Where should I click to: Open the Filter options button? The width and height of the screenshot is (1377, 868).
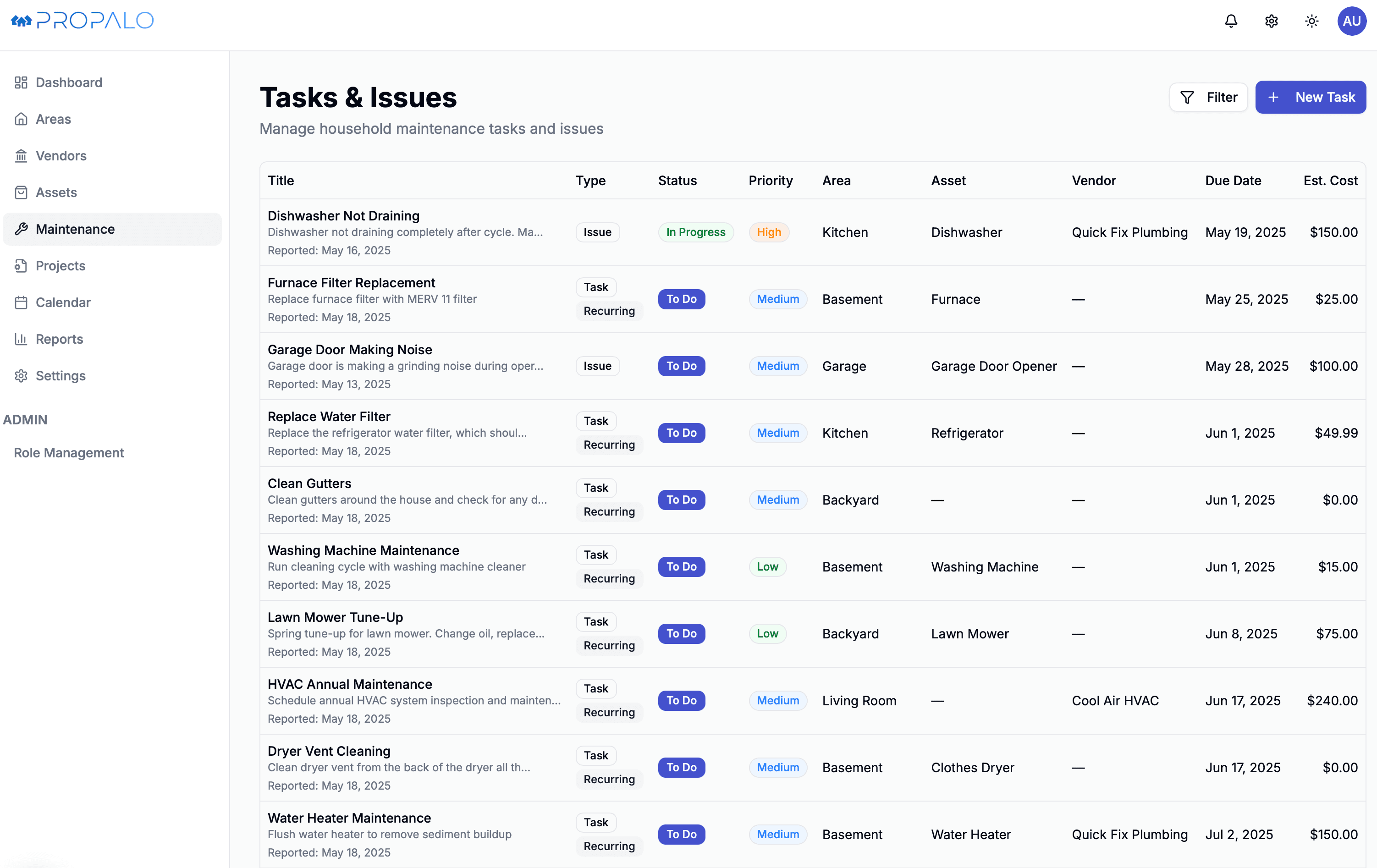tap(1208, 97)
